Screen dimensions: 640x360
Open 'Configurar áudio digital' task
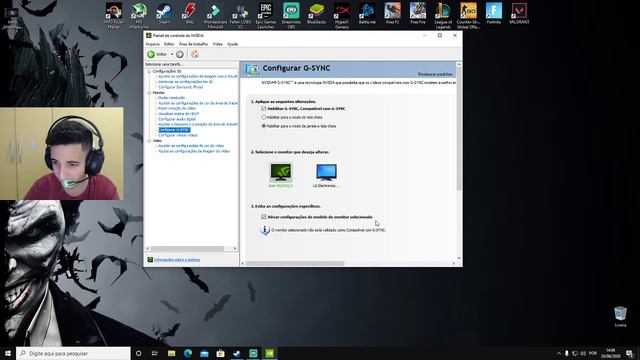(177, 119)
